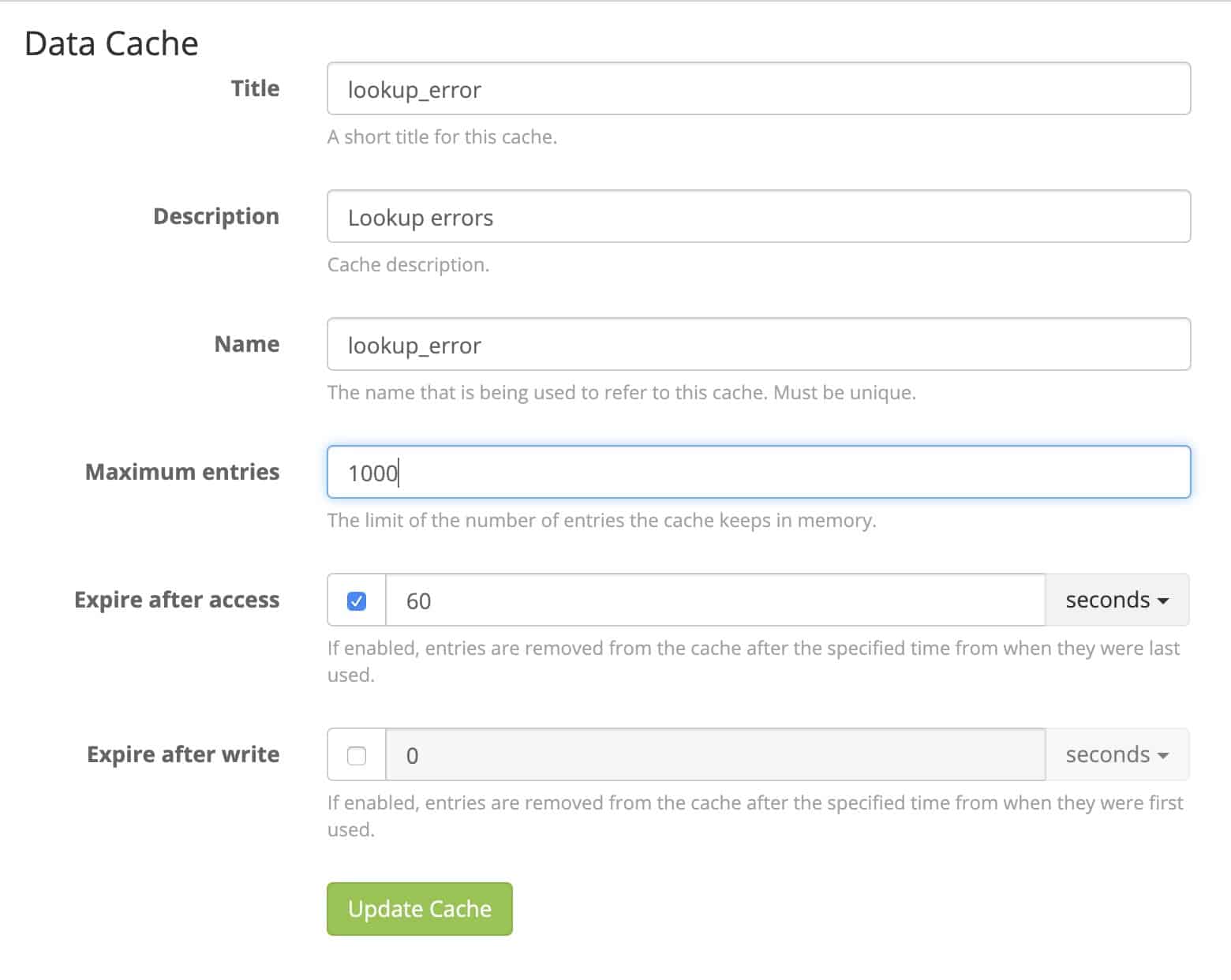Open Expire after access seconds dropdown
1231x980 pixels.
pyautogui.click(x=1116, y=600)
